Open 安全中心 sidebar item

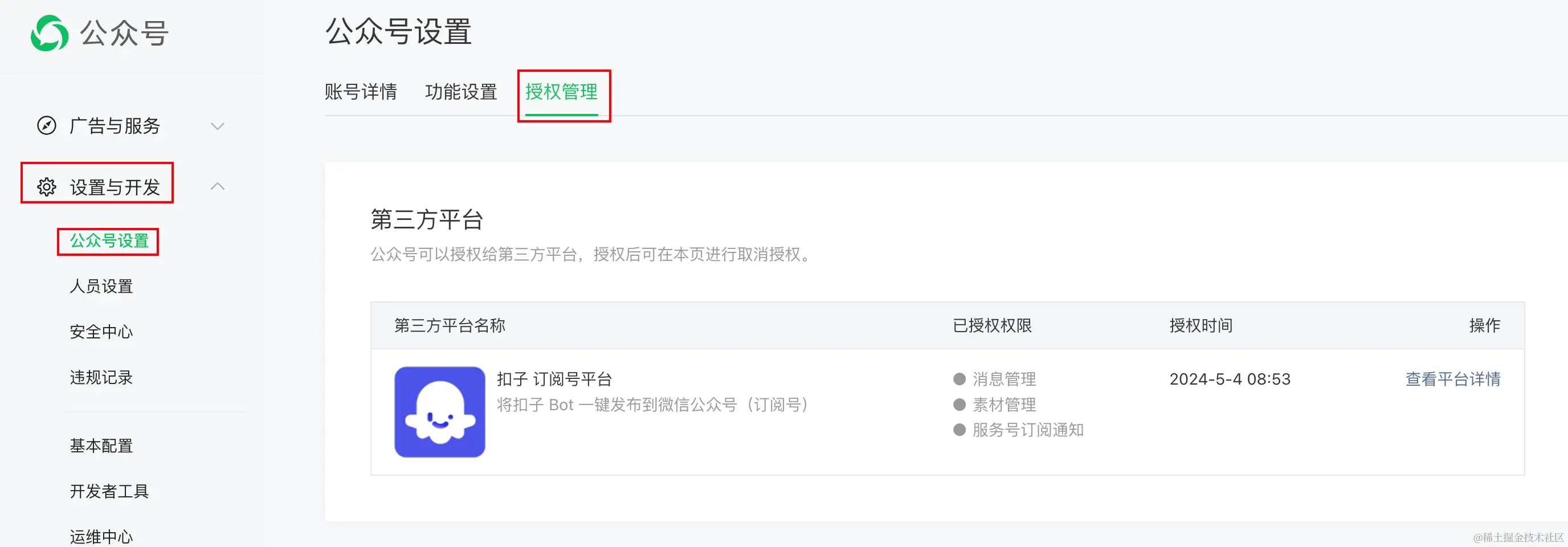pyautogui.click(x=101, y=332)
